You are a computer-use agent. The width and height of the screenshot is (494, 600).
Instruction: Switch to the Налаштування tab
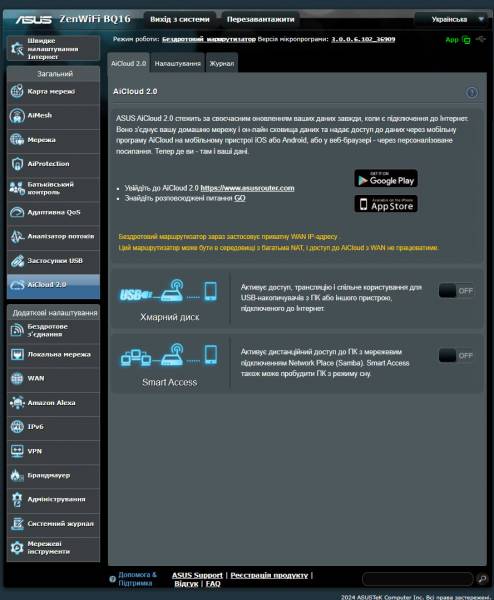click(178, 63)
